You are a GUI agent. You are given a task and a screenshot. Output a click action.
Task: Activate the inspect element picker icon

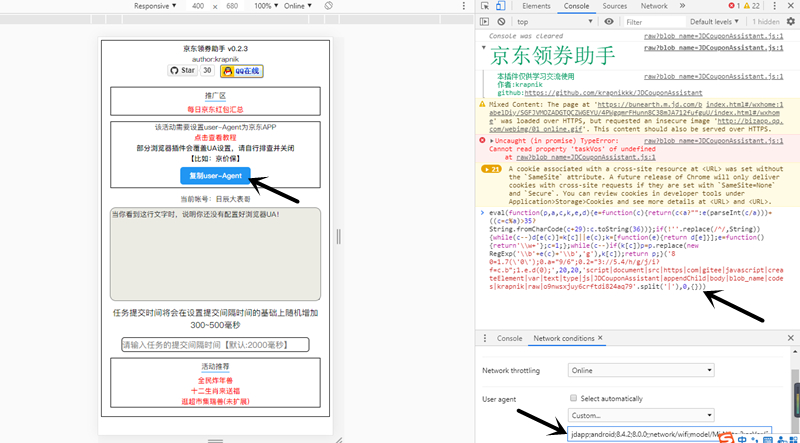pos(484,6)
